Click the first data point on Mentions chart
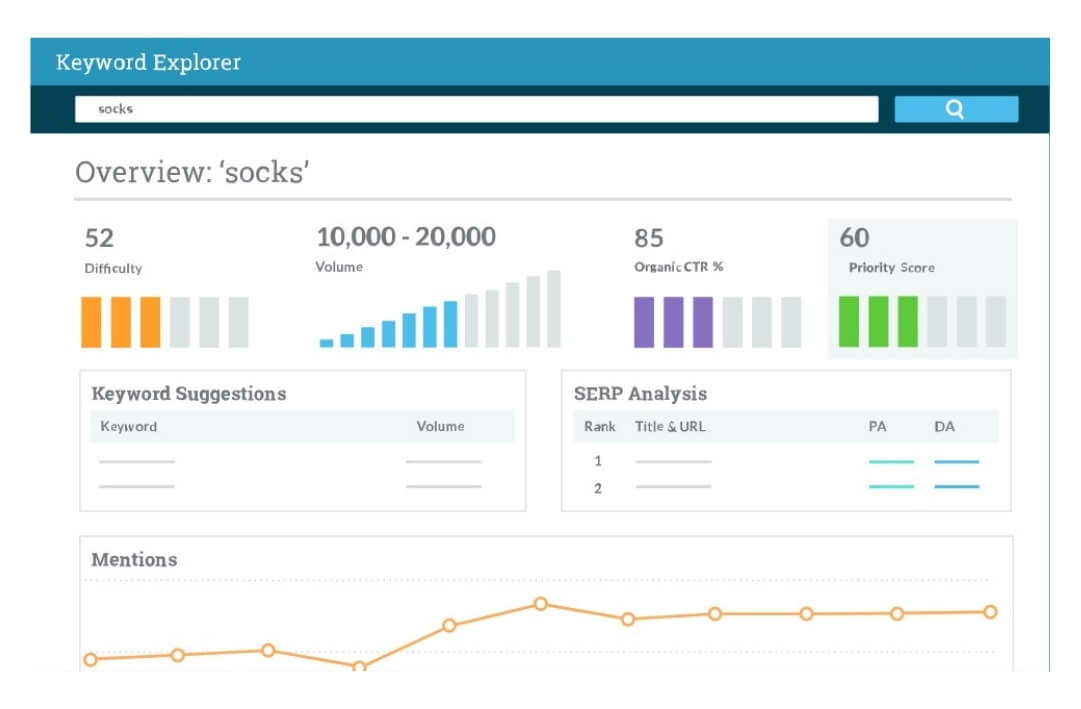The image size is (1081, 709). [x=90, y=659]
